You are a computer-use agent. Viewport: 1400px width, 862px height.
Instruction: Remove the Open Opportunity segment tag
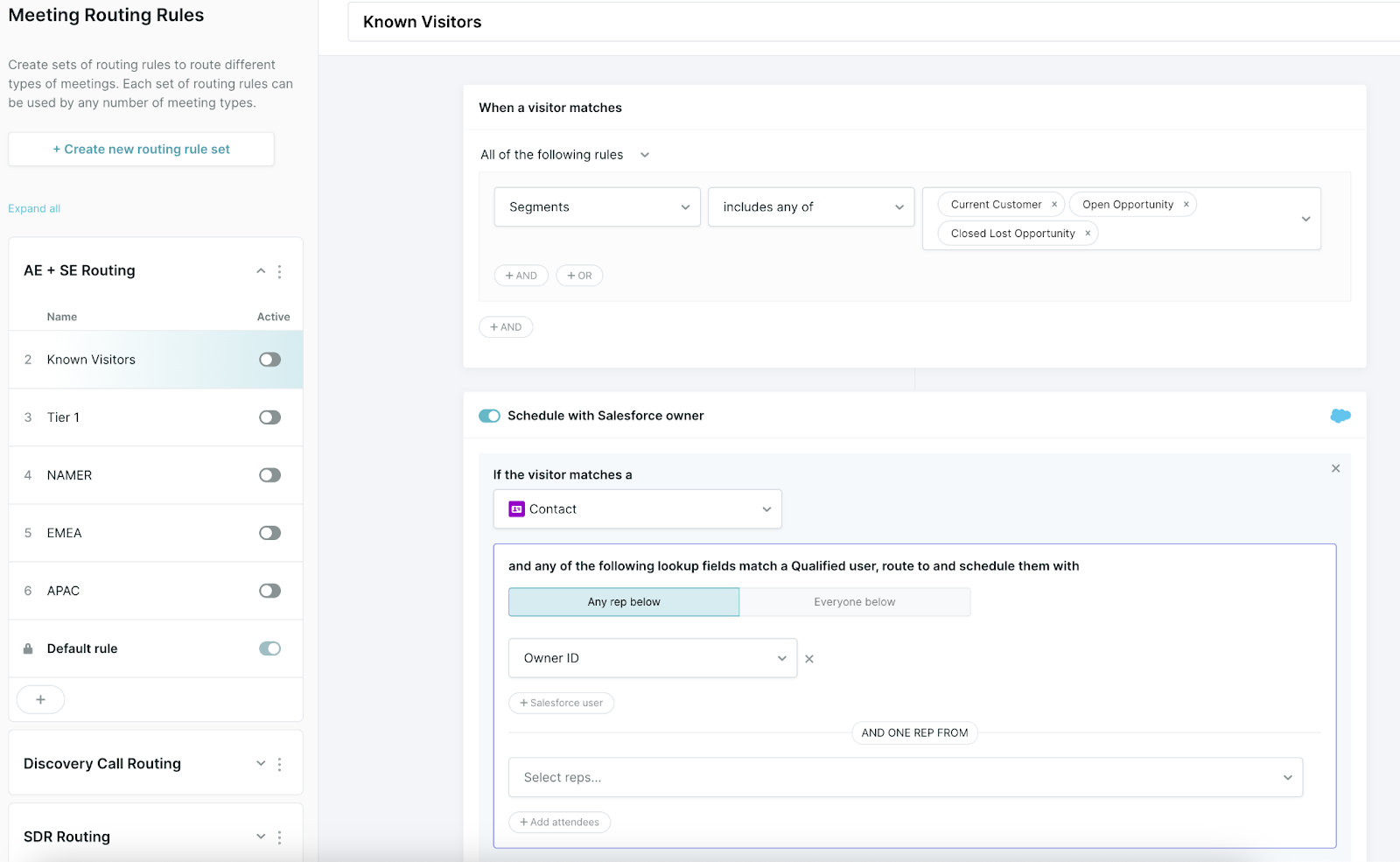coord(1186,205)
